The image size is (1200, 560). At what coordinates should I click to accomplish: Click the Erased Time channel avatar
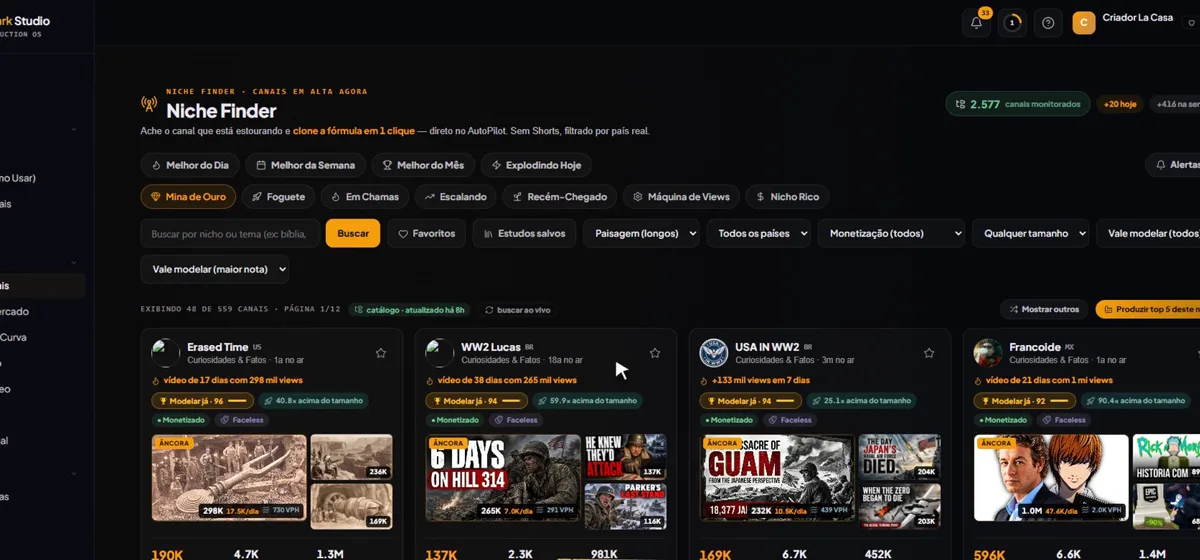click(x=166, y=353)
